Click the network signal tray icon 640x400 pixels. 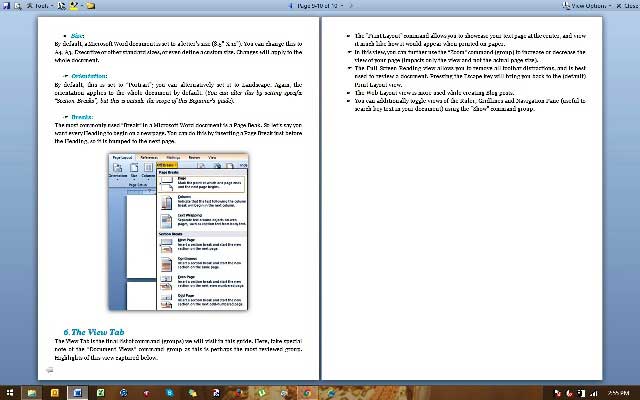pos(594,393)
